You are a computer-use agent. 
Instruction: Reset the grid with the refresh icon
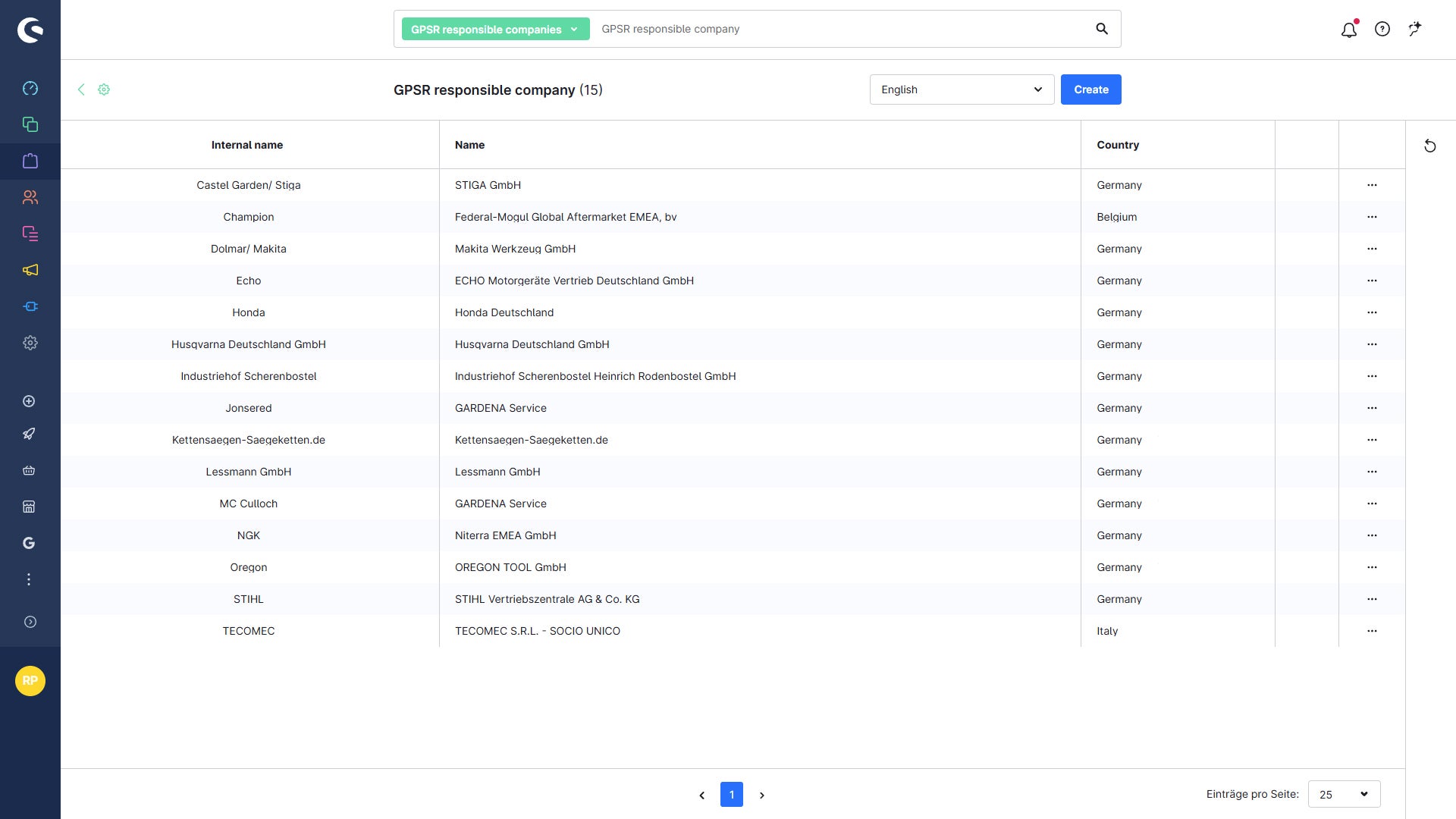(1430, 146)
